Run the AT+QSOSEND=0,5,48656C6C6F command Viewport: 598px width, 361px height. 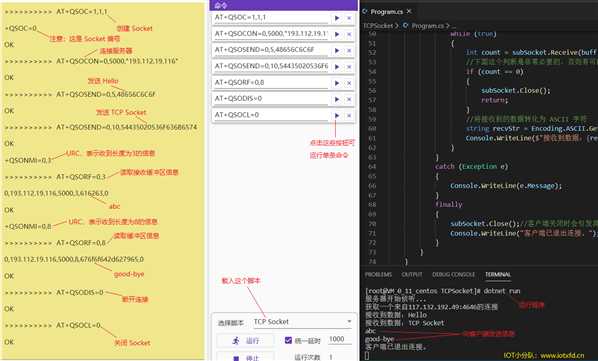click(337, 50)
